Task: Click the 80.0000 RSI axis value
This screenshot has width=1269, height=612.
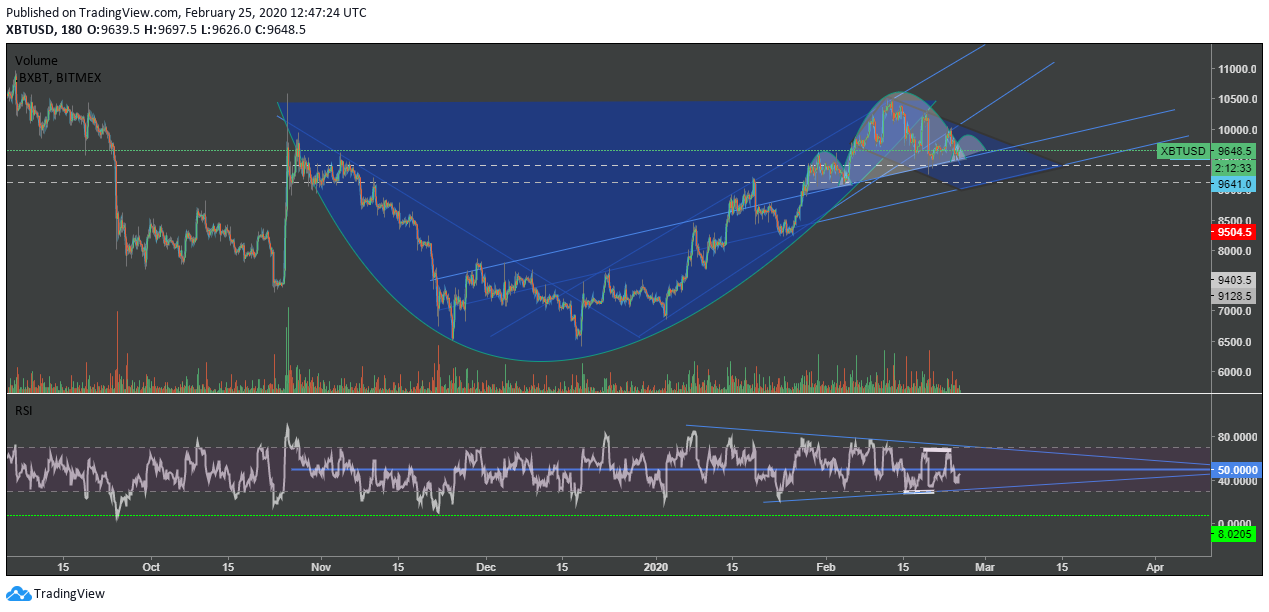Action: point(1236,437)
